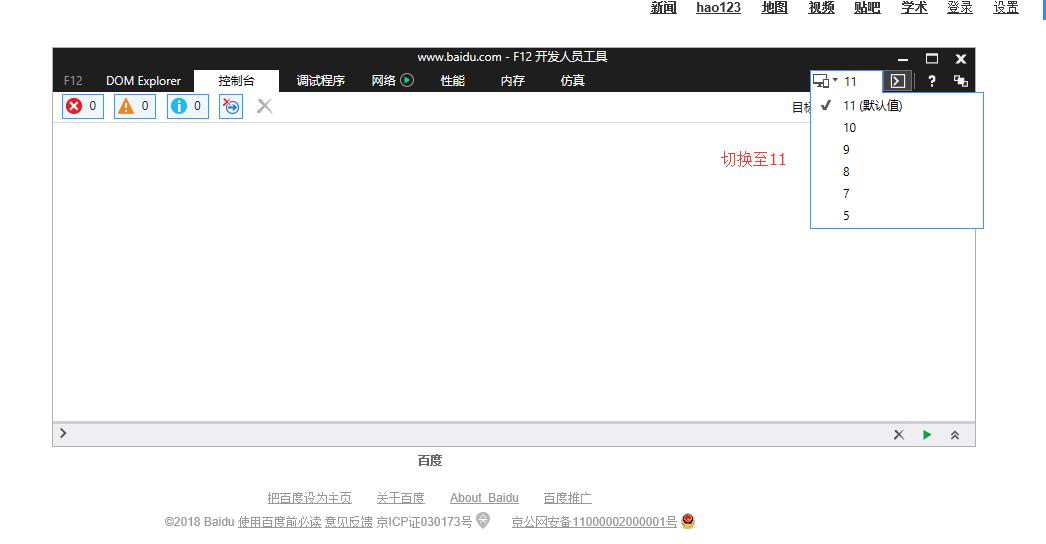Image resolution: width=1046 pixels, height=544 pixels.
Task: Open F12 tools help question mark
Action: [x=932, y=81]
